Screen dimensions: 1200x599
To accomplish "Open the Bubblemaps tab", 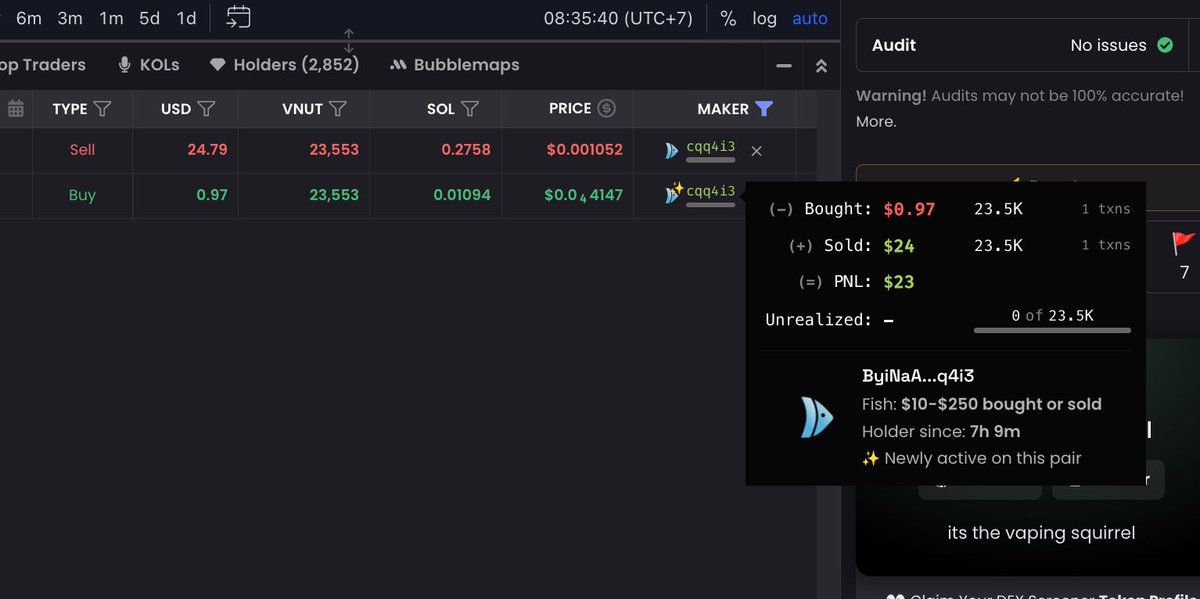I will 454,65.
